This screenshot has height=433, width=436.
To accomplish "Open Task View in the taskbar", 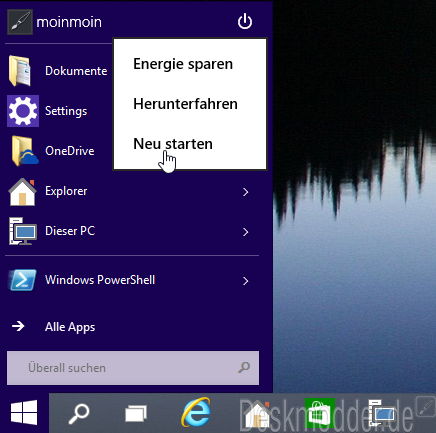I will point(136,414).
